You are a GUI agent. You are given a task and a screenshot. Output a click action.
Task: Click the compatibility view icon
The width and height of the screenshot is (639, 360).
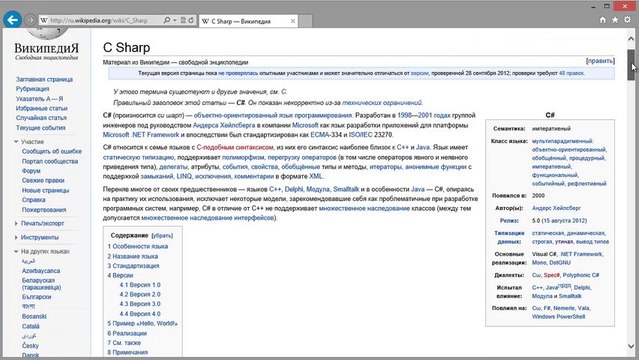[183, 20]
